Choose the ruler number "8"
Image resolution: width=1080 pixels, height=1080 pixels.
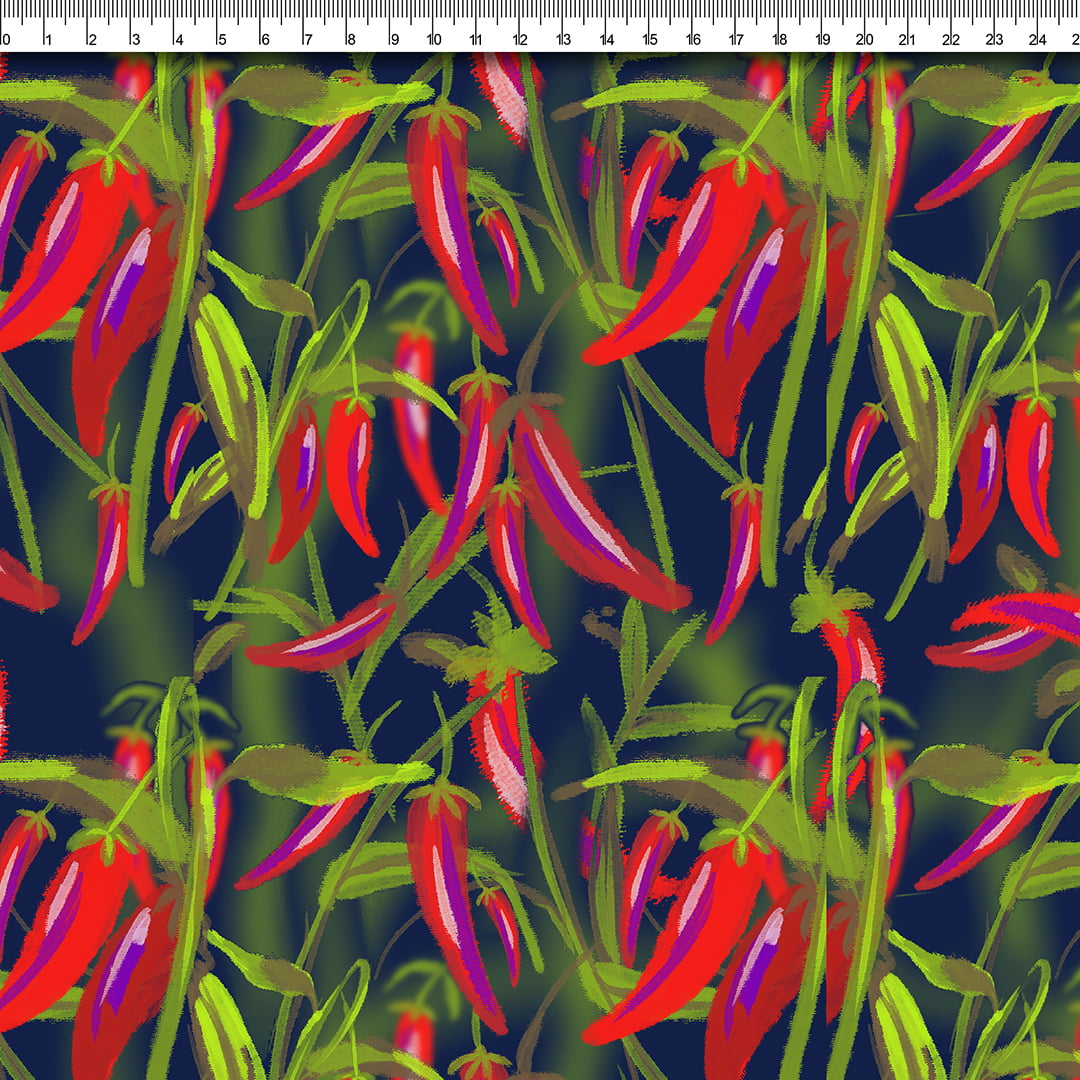pos(351,39)
